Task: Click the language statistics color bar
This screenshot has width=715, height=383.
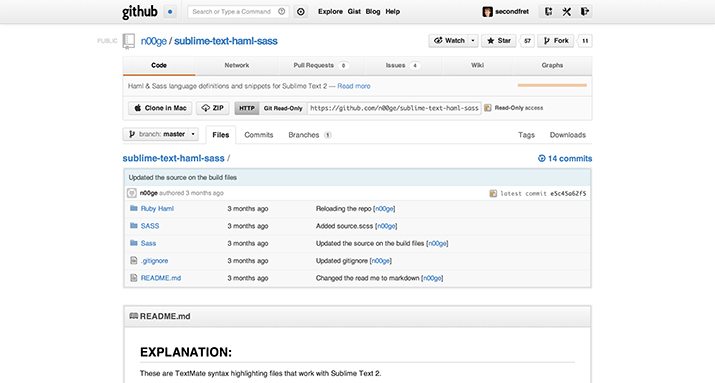Action: (552, 85)
